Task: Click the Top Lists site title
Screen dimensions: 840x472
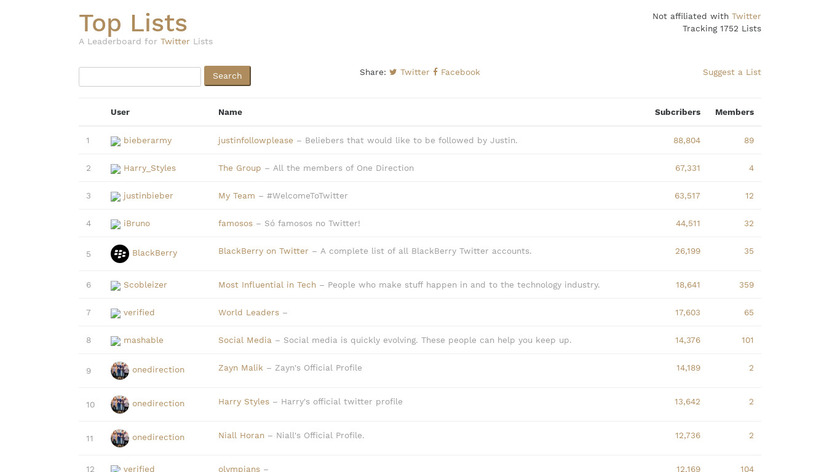Action: click(133, 23)
